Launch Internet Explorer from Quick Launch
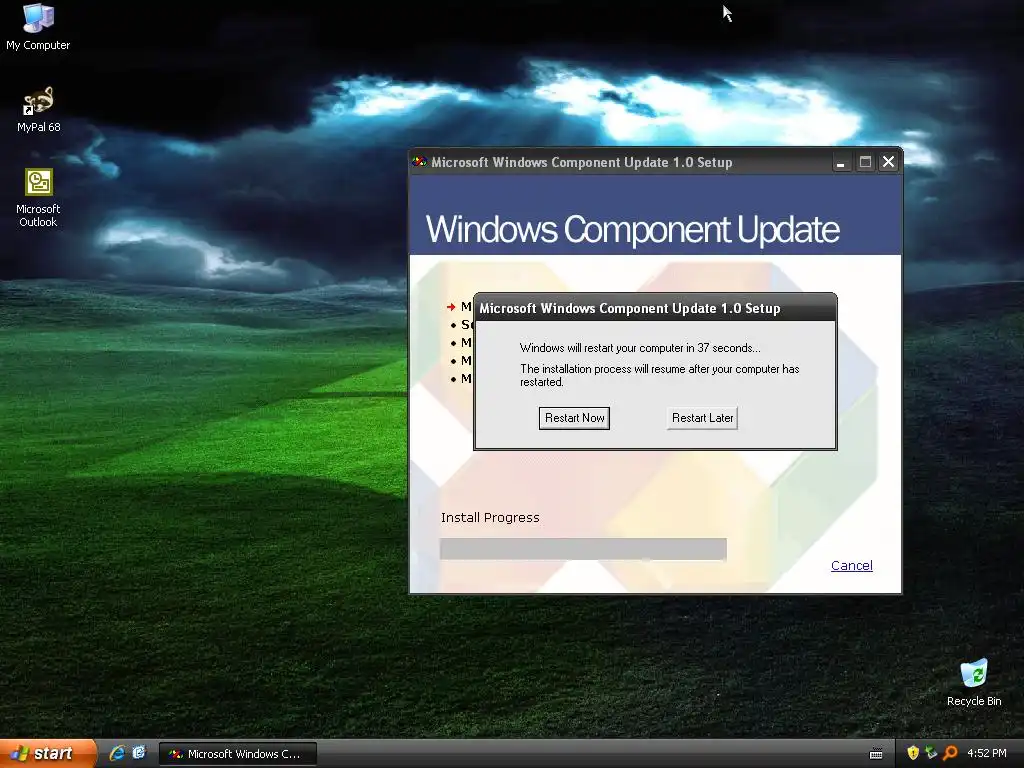The image size is (1024, 768). pyautogui.click(x=118, y=753)
